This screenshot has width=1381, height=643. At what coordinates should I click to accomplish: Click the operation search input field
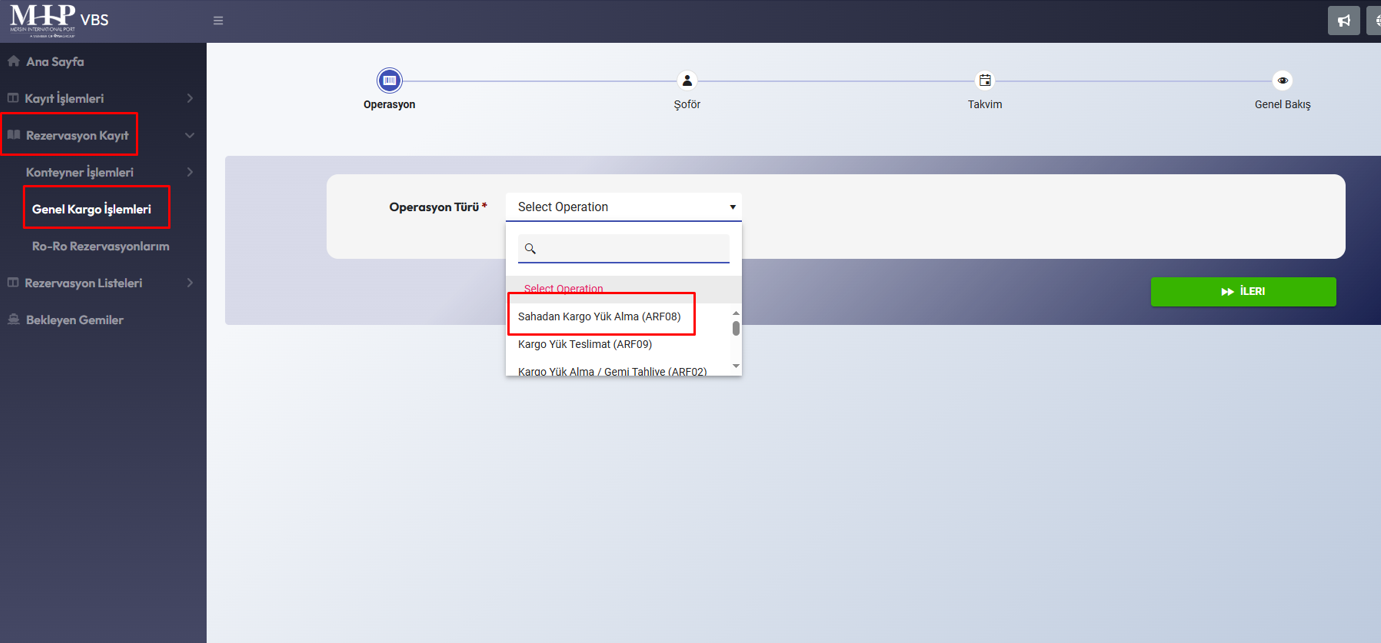tap(630, 248)
